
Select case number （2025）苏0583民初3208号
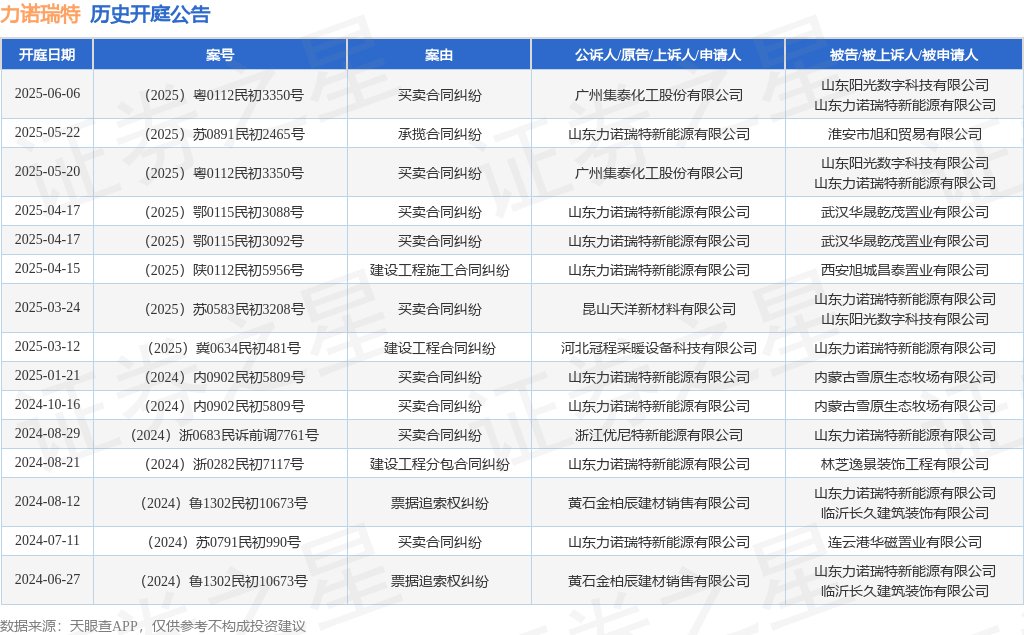221,309
